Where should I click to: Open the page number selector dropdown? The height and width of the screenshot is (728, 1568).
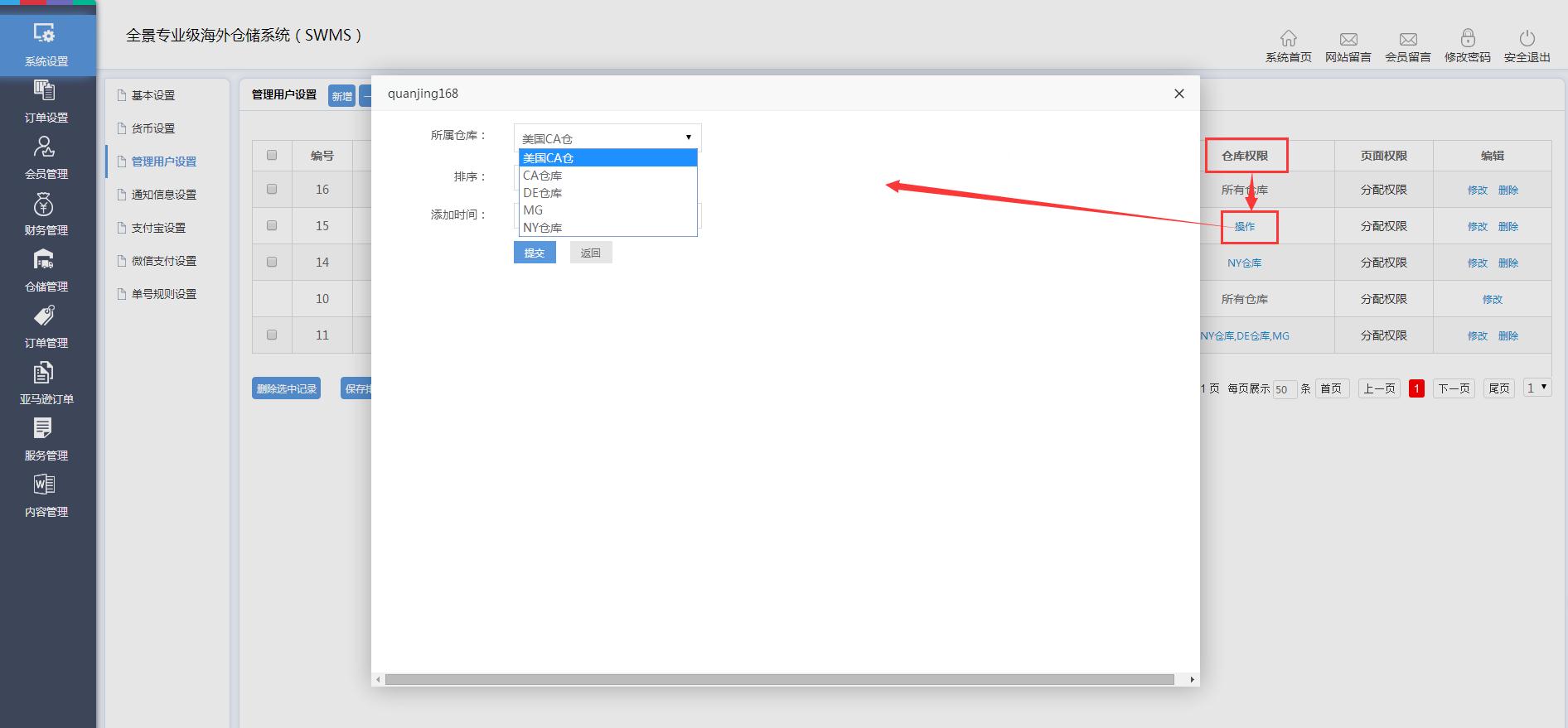click(1537, 388)
